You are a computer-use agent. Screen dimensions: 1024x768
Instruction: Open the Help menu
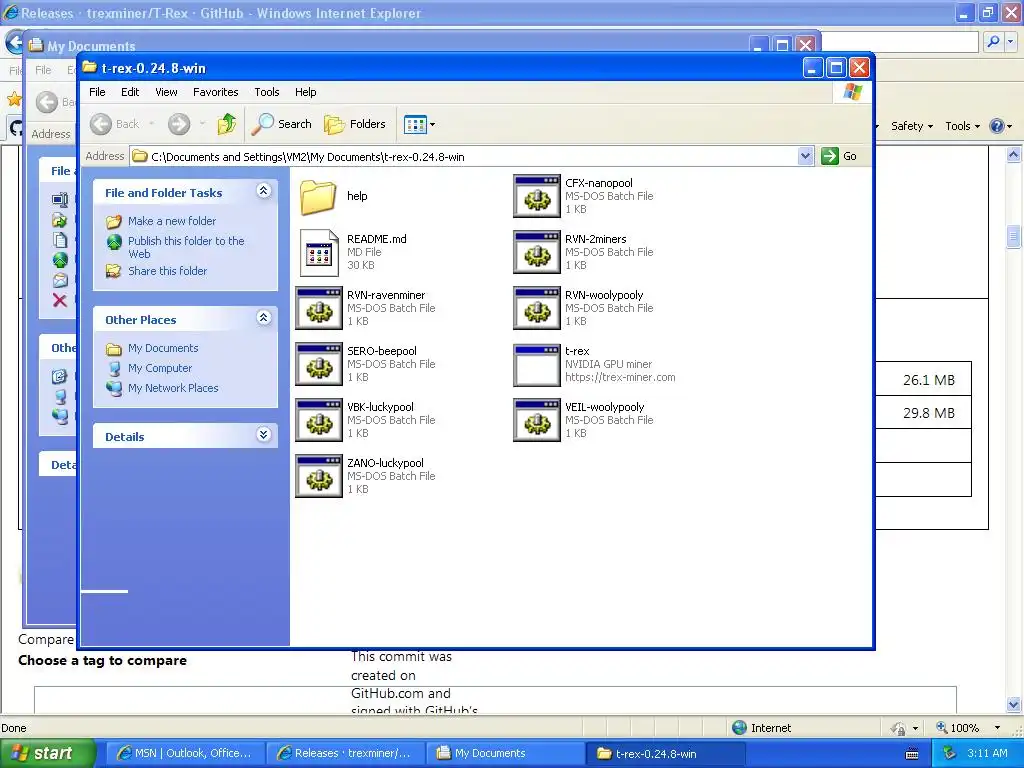(306, 92)
